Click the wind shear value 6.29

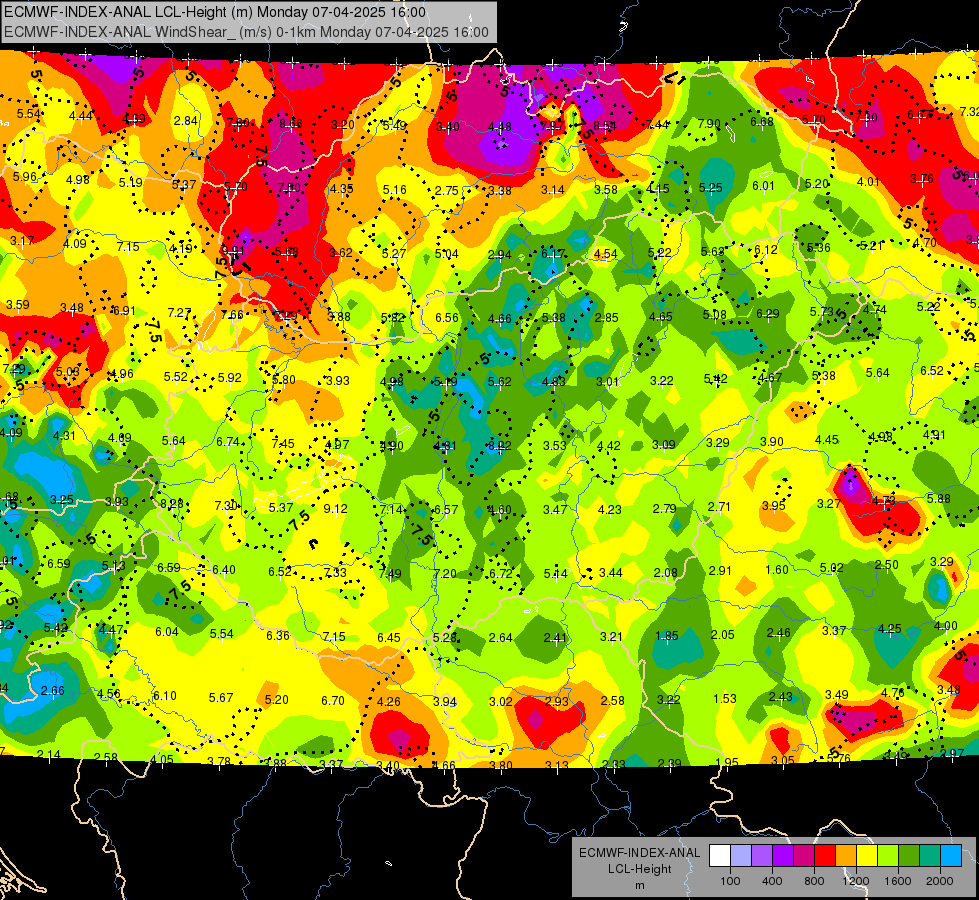tap(767, 314)
